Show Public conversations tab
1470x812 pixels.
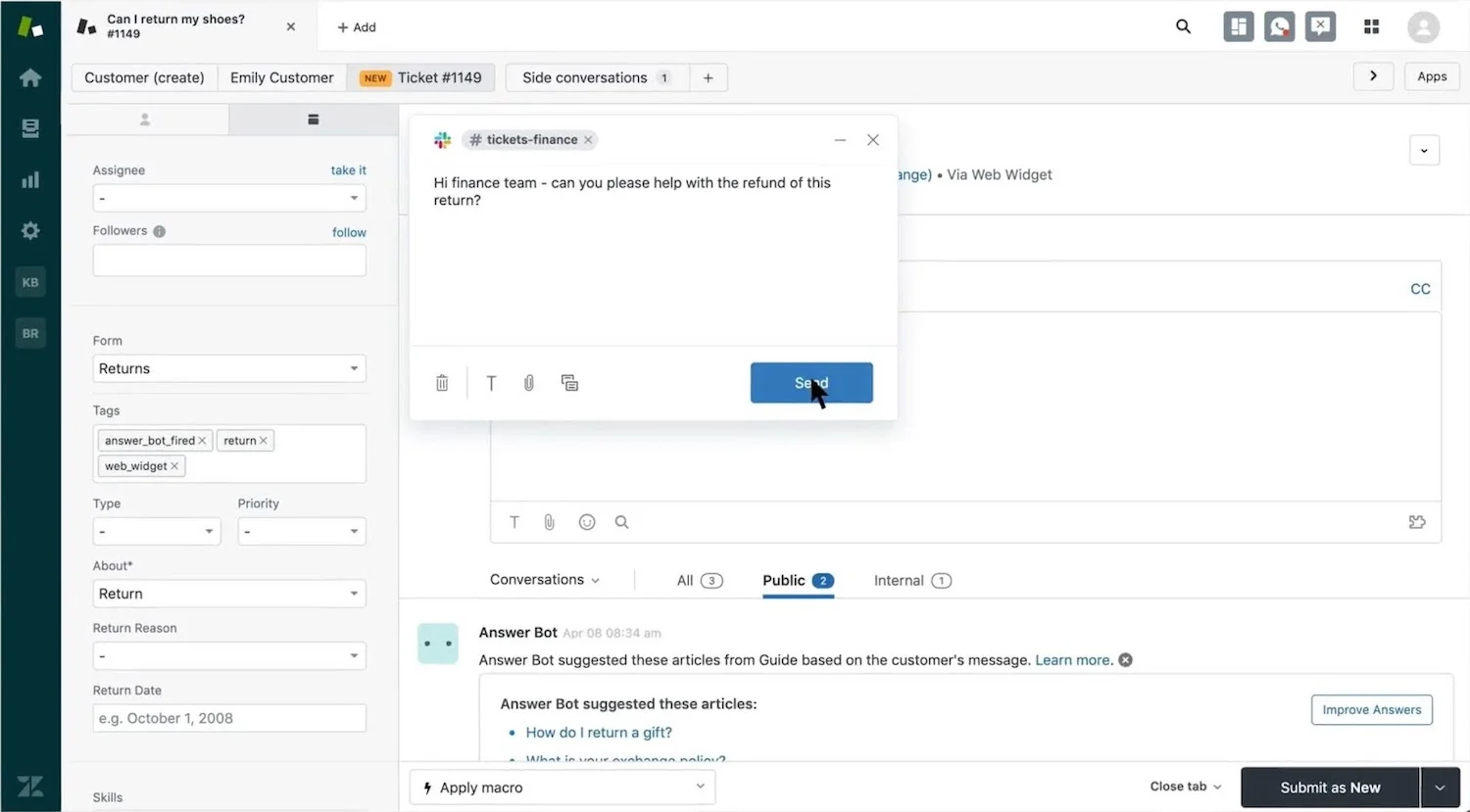(798, 581)
